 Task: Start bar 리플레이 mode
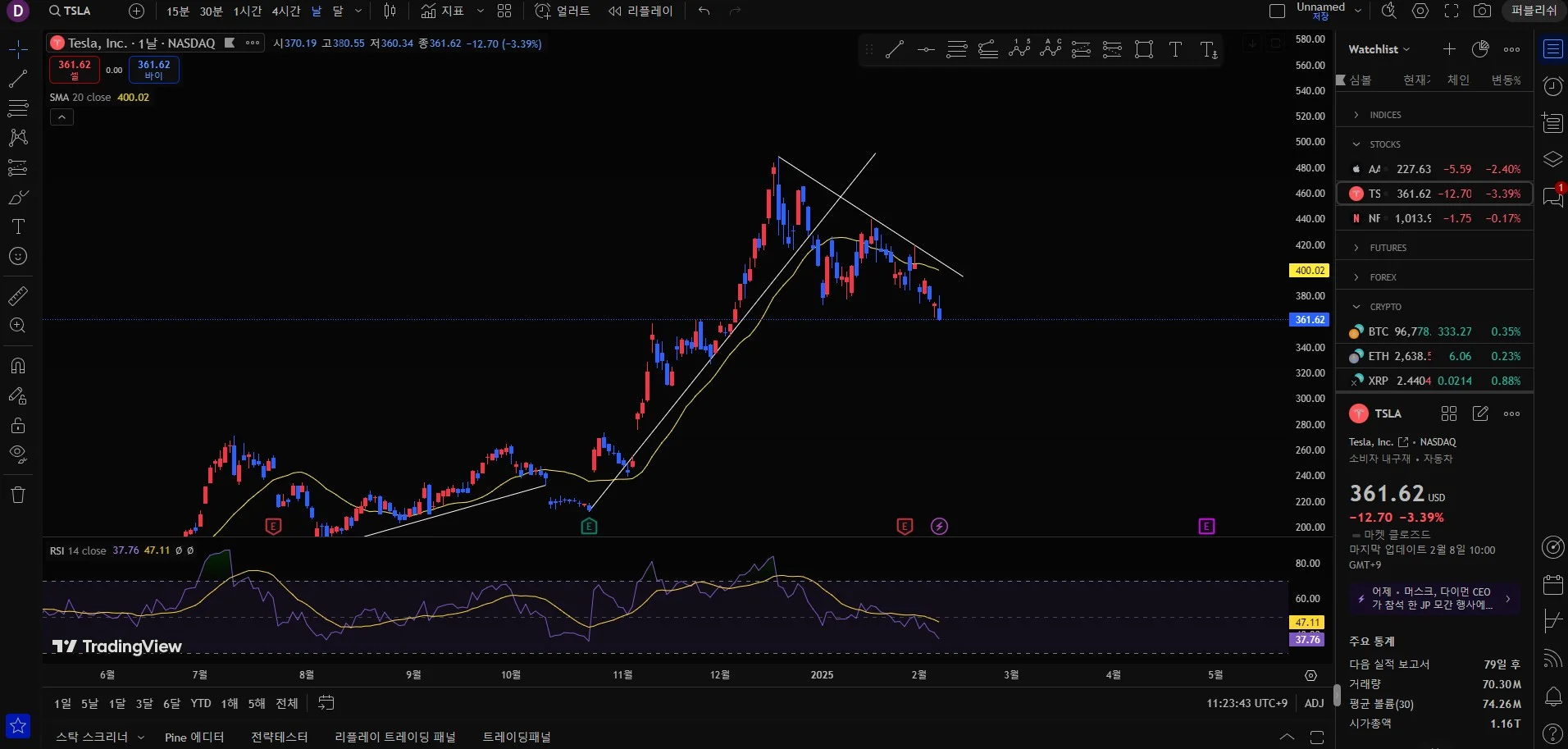pos(640,11)
